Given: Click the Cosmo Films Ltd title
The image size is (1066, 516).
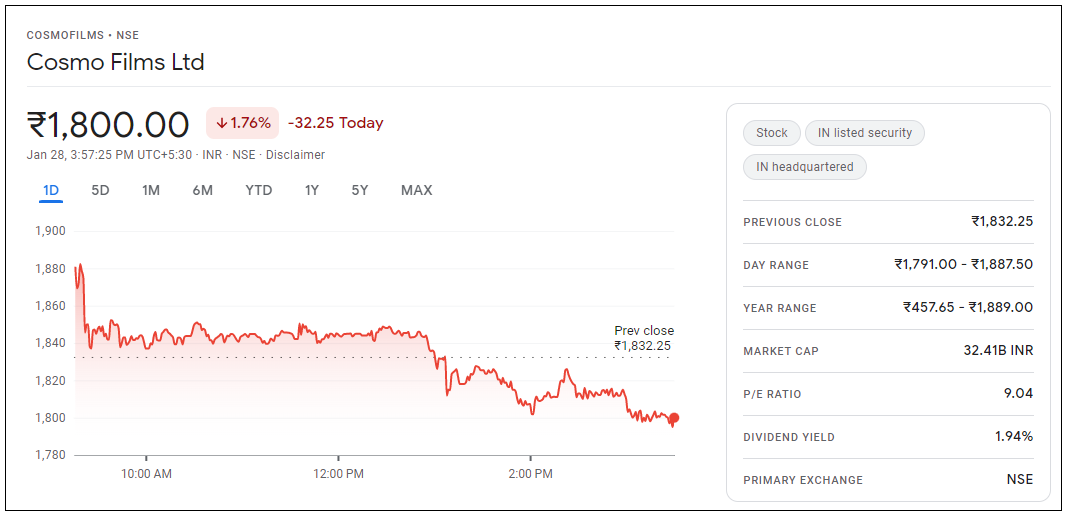Looking at the screenshot, I should pyautogui.click(x=115, y=62).
